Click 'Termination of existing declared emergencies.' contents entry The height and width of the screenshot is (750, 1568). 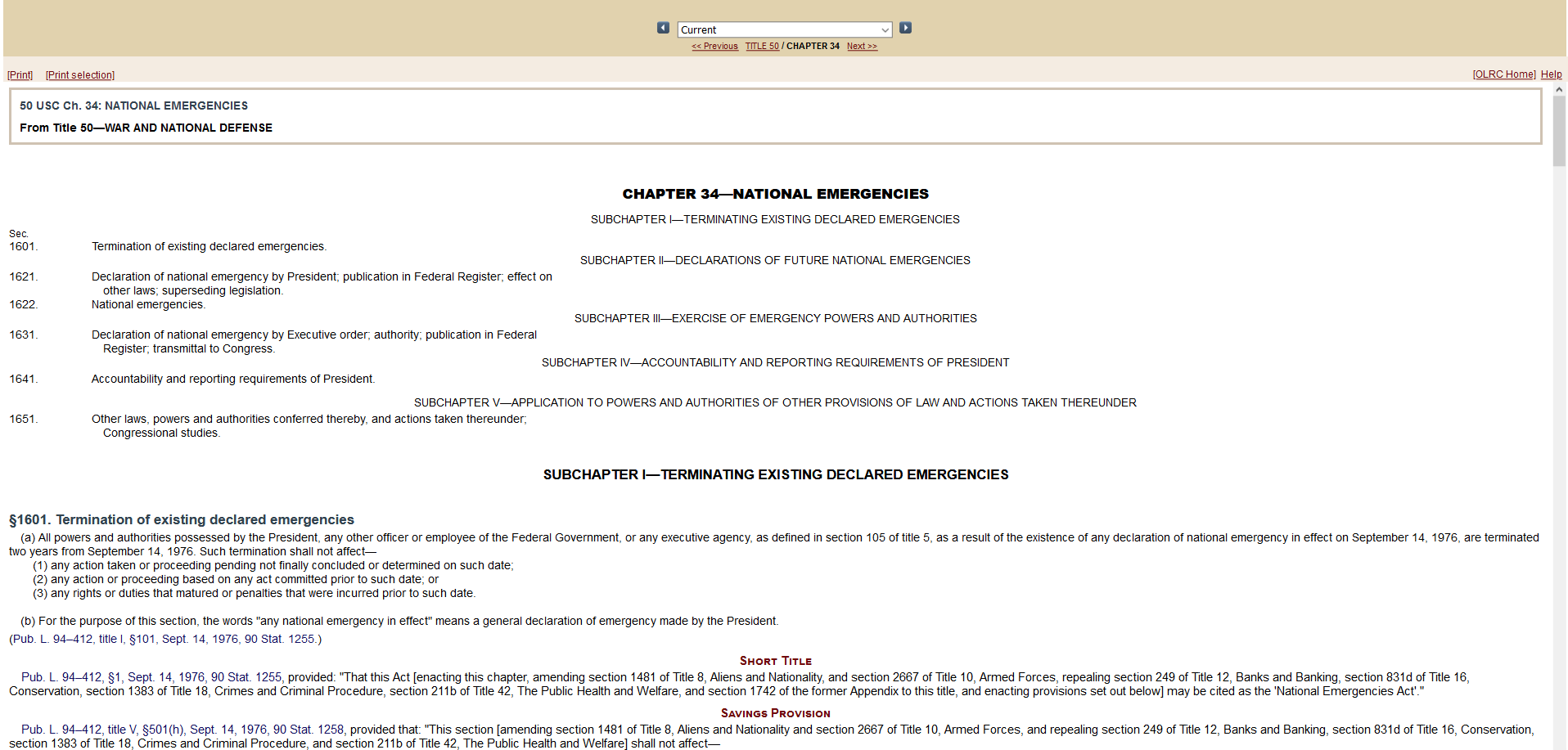209,246
